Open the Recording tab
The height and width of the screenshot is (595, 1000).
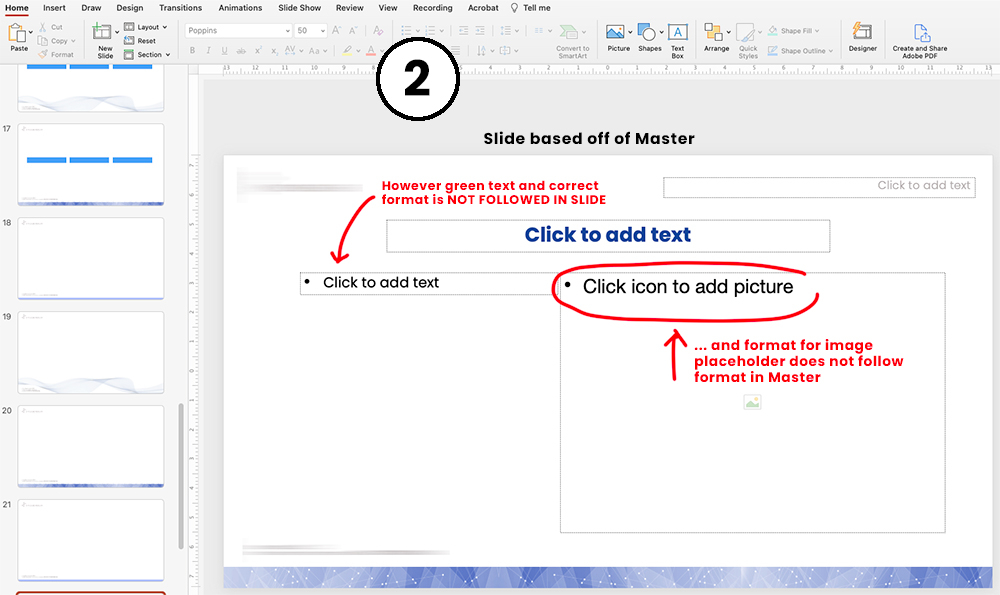click(432, 8)
